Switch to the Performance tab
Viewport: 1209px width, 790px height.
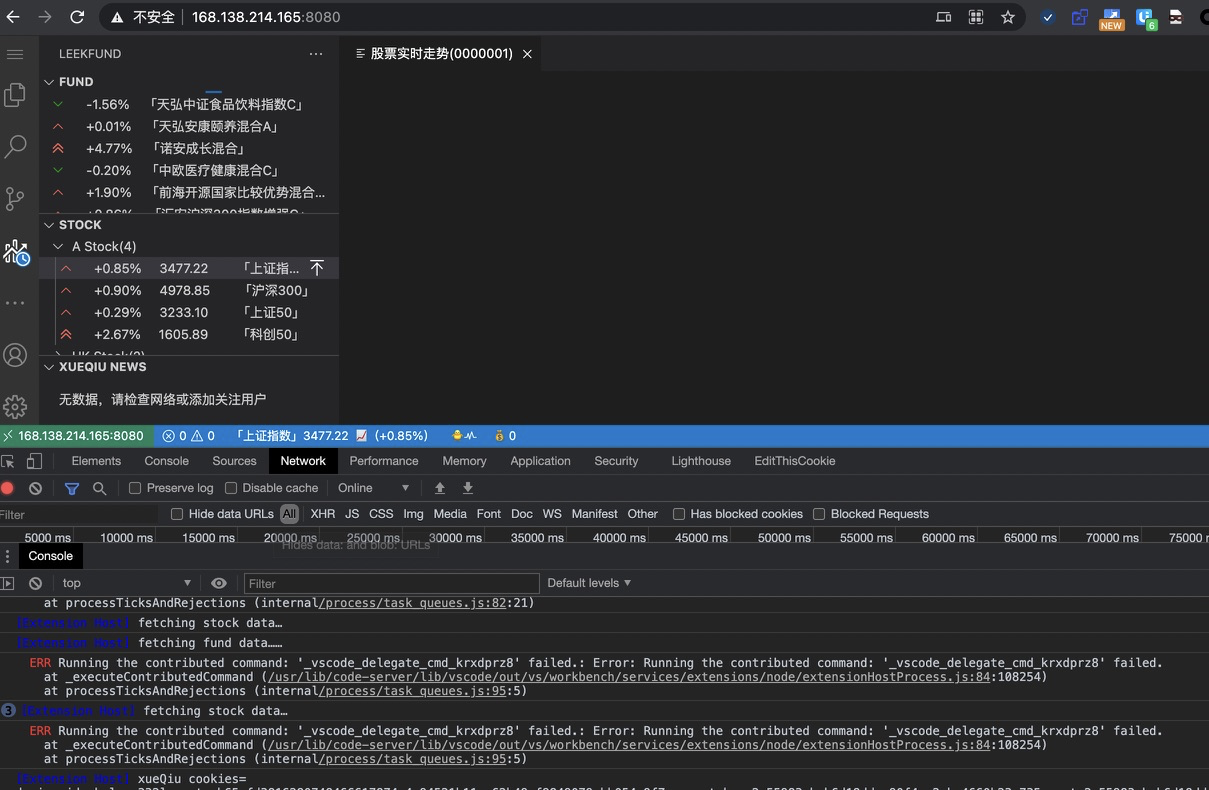384,461
